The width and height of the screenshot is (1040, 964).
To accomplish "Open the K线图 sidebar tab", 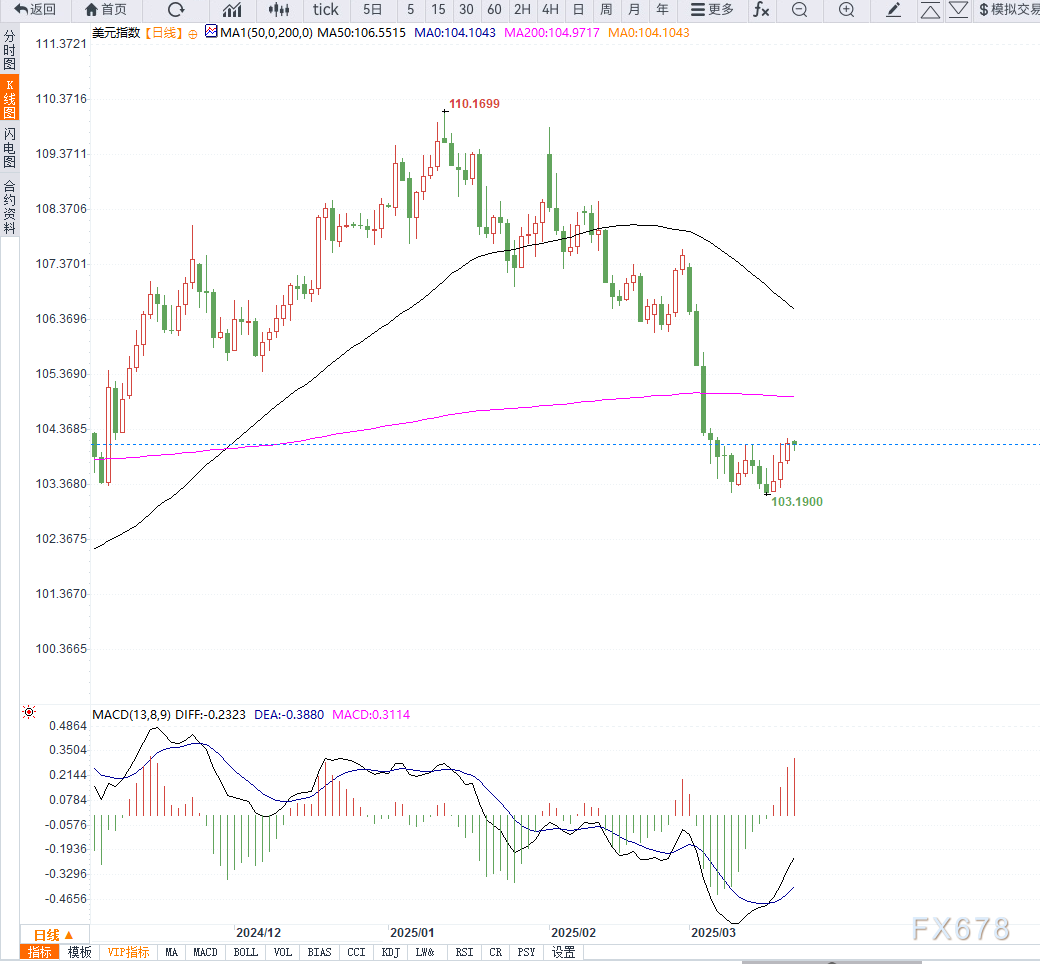I will pos(10,99).
